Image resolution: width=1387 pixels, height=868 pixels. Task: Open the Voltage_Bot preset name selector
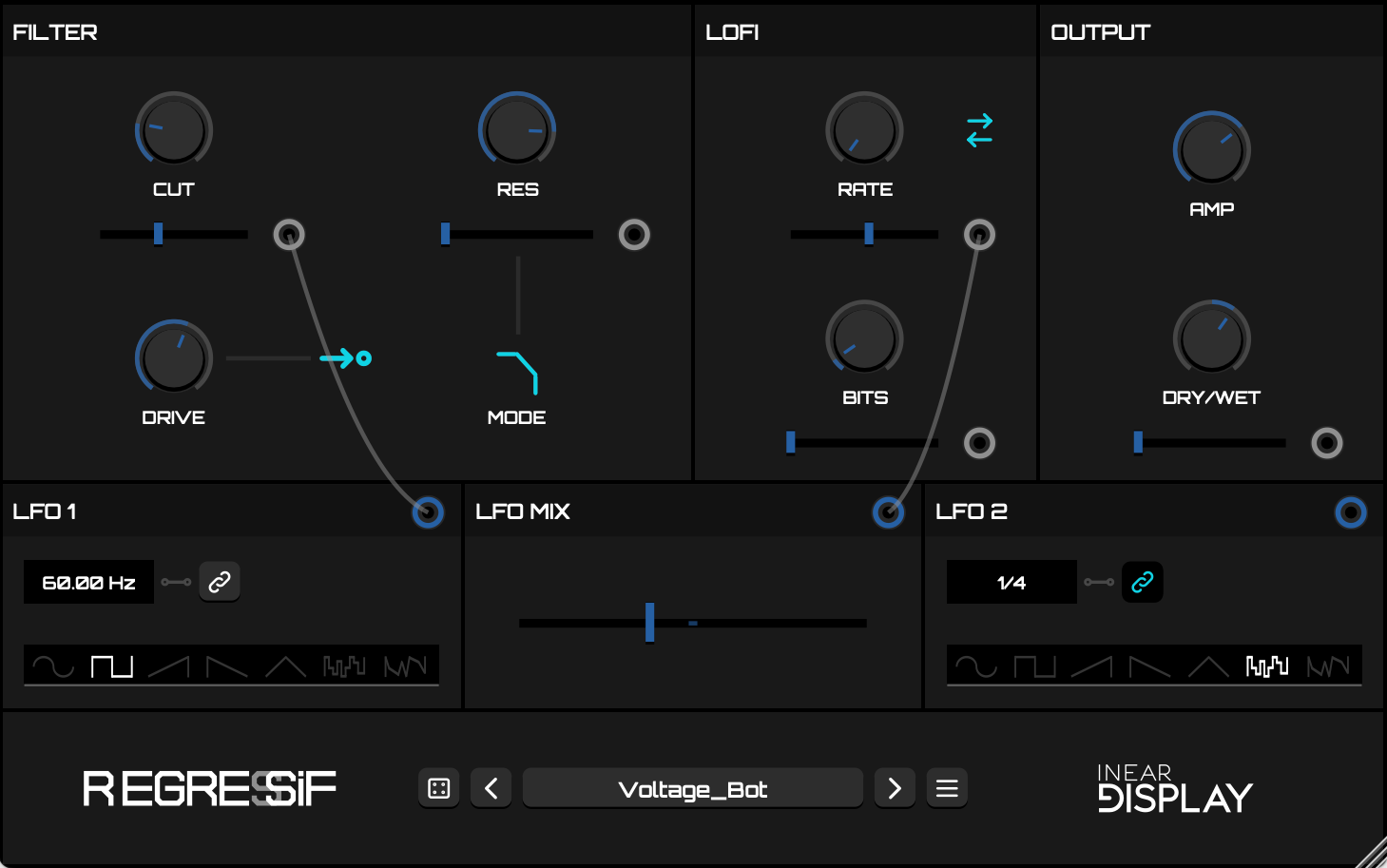693,788
